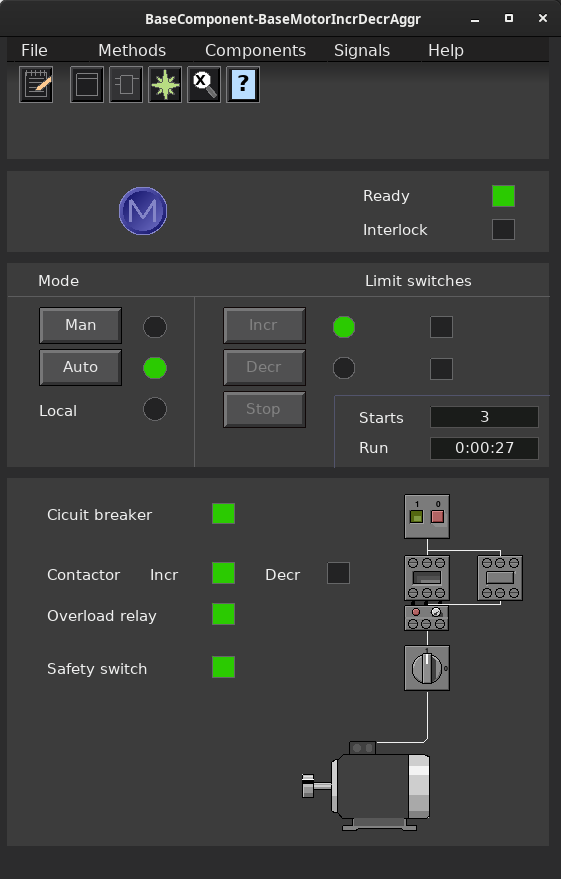
Task: Click the circuit breaker graphic in diagram
Action: [x=427, y=516]
